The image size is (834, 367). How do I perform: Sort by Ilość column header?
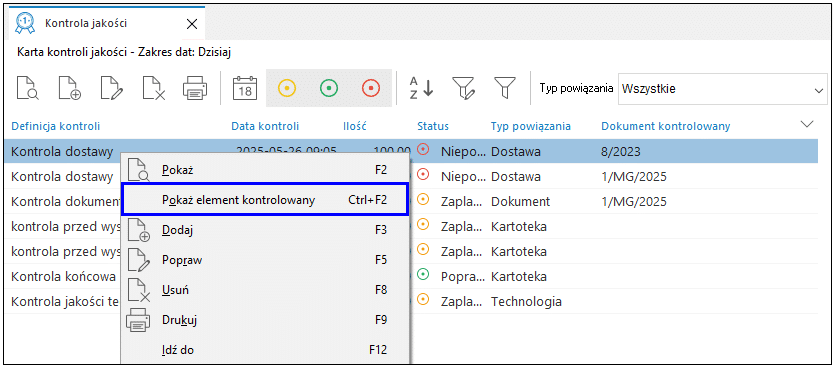356,127
